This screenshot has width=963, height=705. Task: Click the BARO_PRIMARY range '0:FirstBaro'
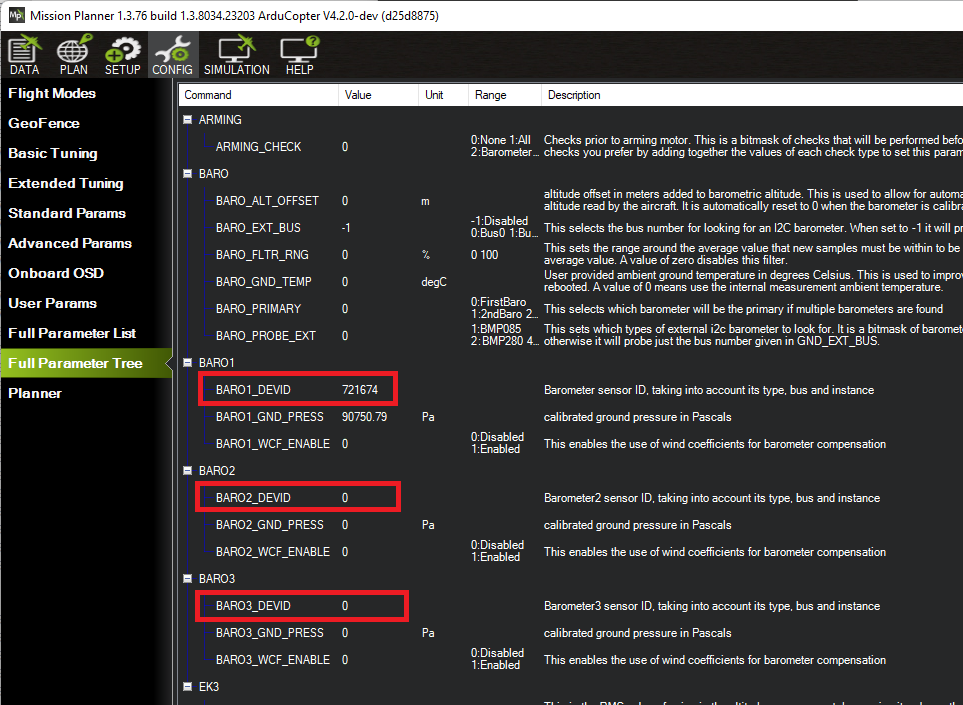coord(498,302)
